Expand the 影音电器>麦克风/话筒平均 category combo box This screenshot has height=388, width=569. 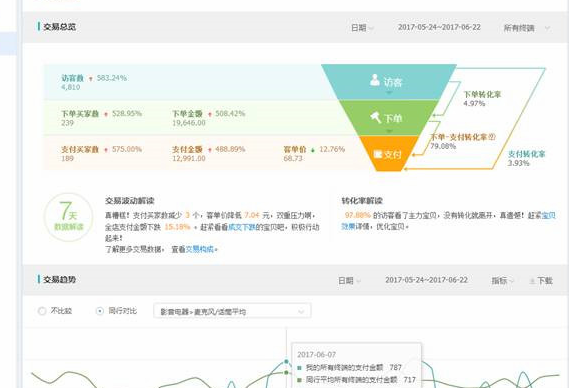pos(232,311)
